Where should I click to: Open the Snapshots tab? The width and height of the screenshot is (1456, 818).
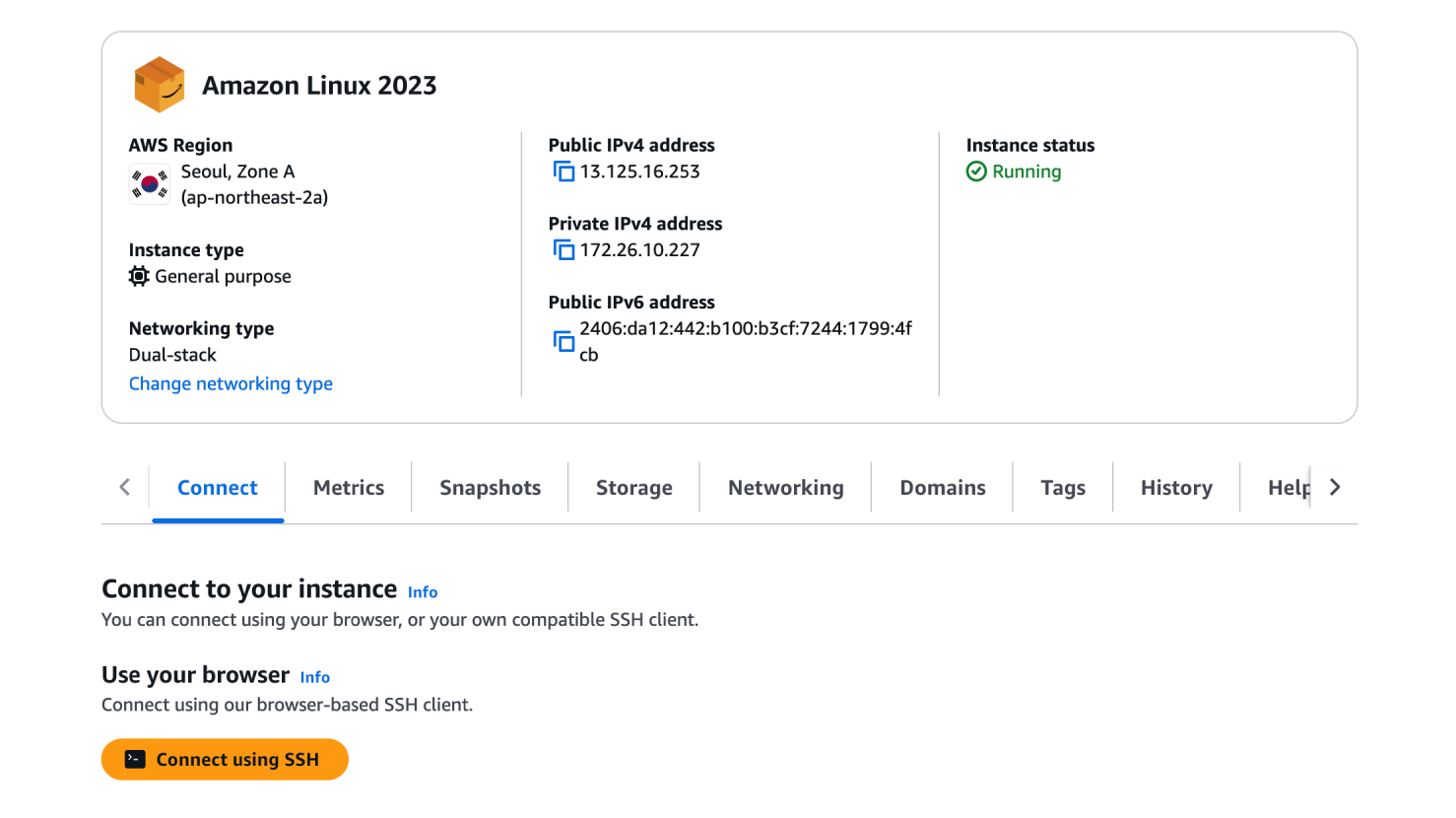(x=490, y=488)
